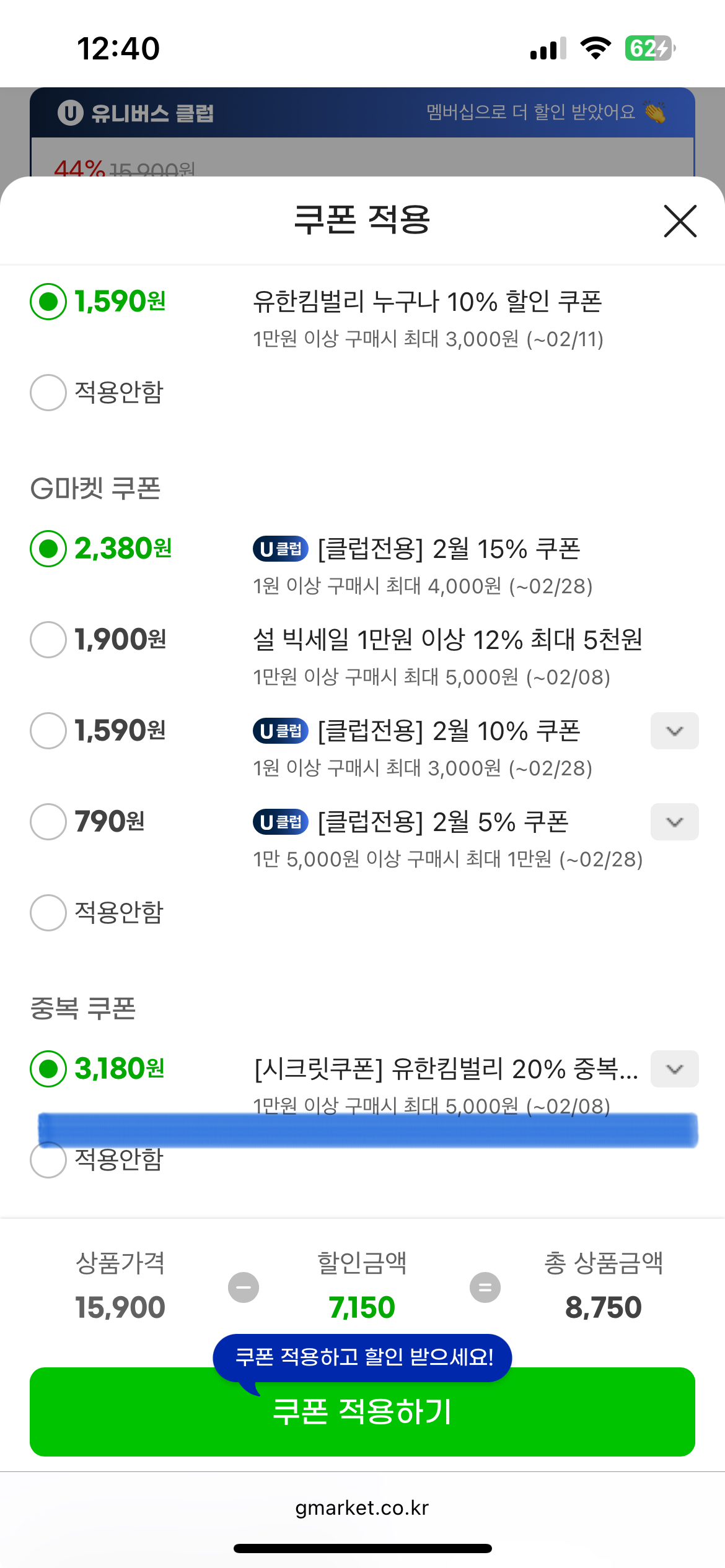Choose 적용안함 under G마켓 쿠폰
The height and width of the screenshot is (1568, 725).
click(48, 913)
